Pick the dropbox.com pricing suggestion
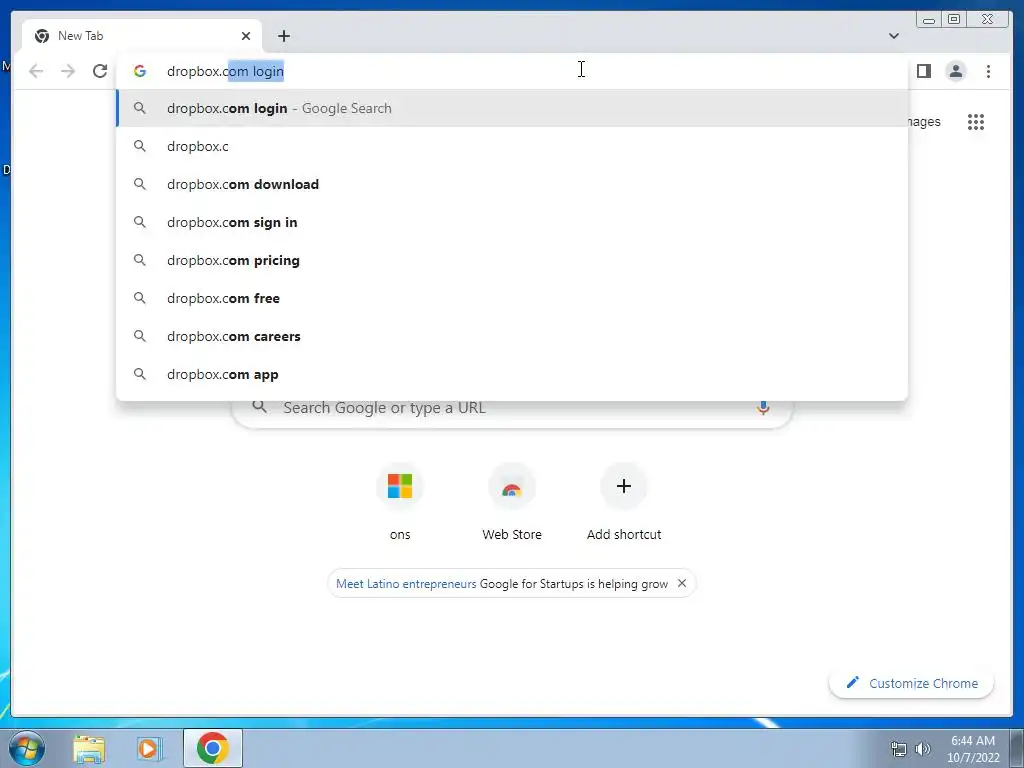The image size is (1024, 768). pos(512,260)
